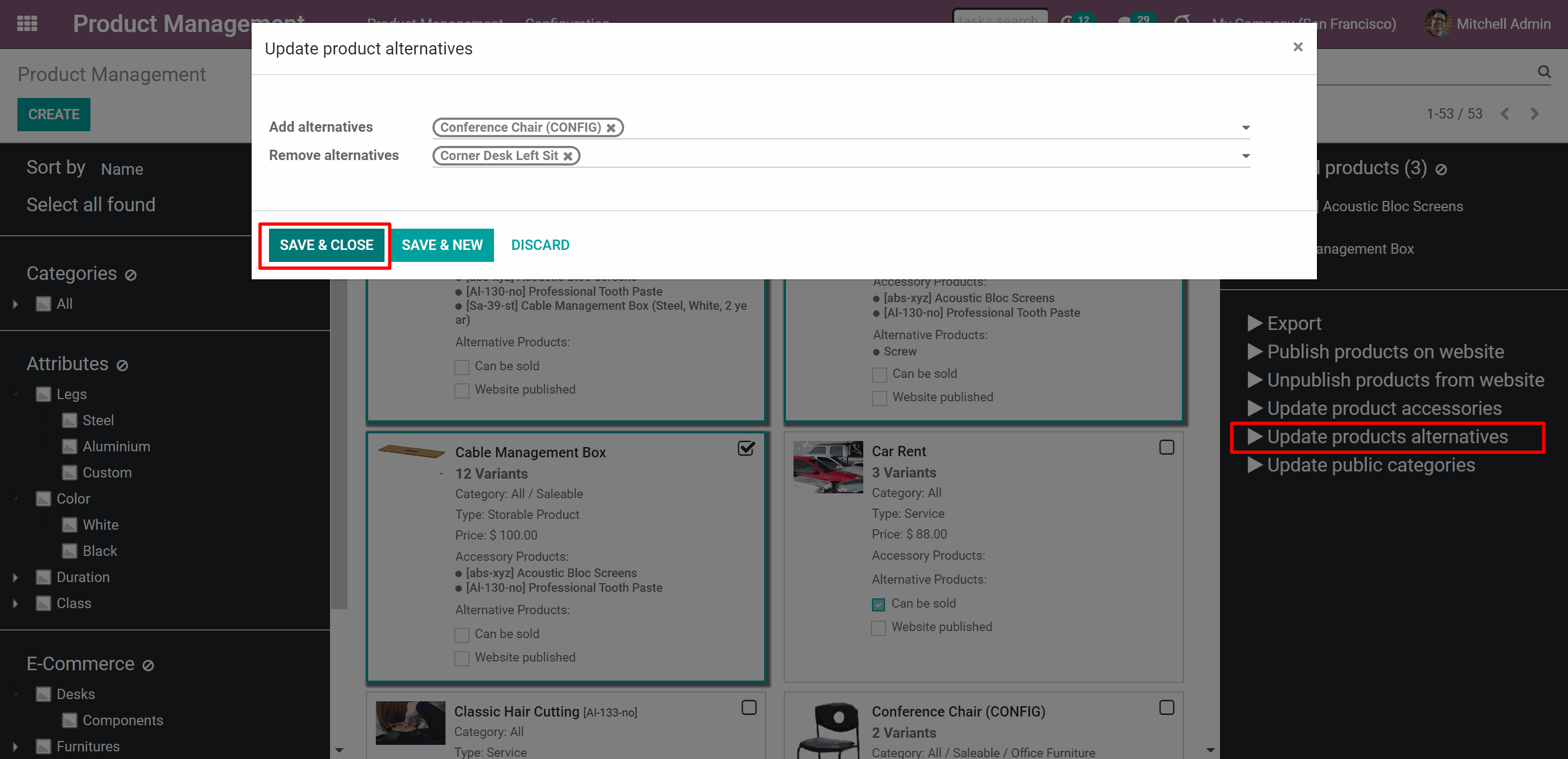Click the magnifier search icon
The image size is (1568, 759).
tap(1543, 72)
